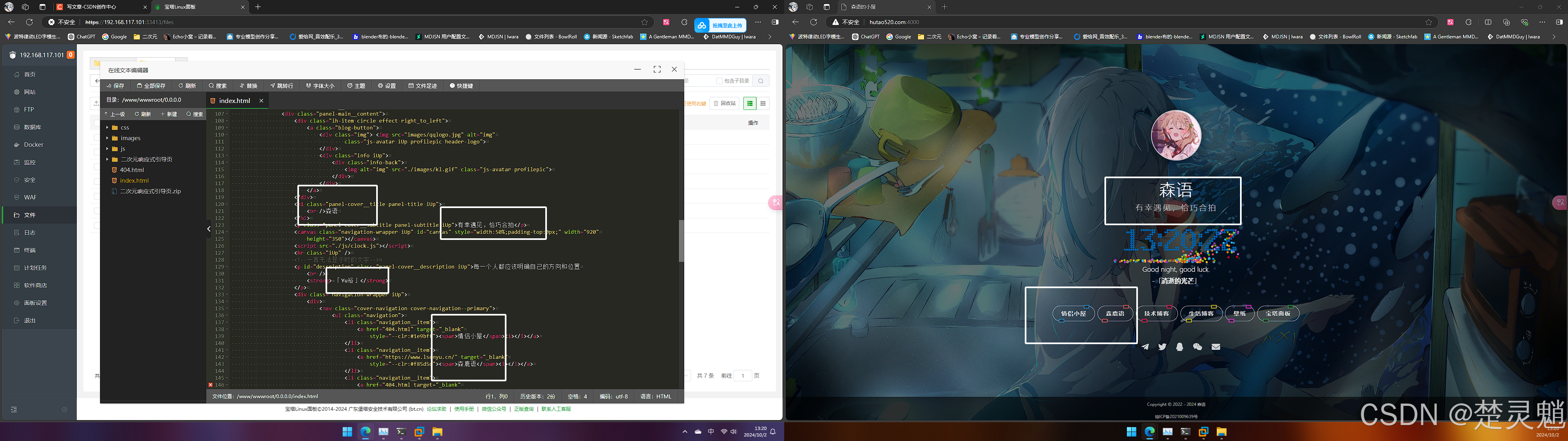Collapse the BT panel sidebar menu icon

pos(14,410)
